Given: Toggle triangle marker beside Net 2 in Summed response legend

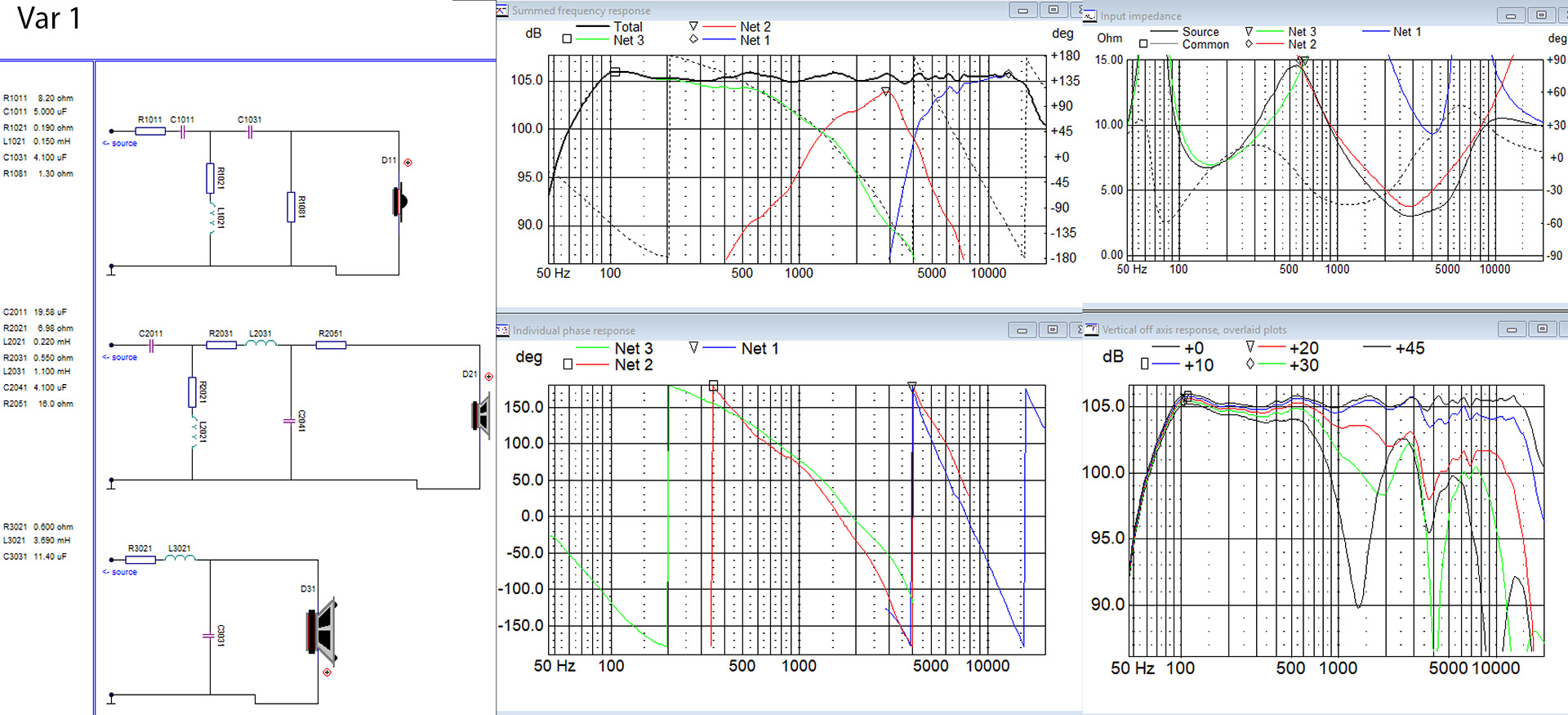Looking at the screenshot, I should [693, 26].
